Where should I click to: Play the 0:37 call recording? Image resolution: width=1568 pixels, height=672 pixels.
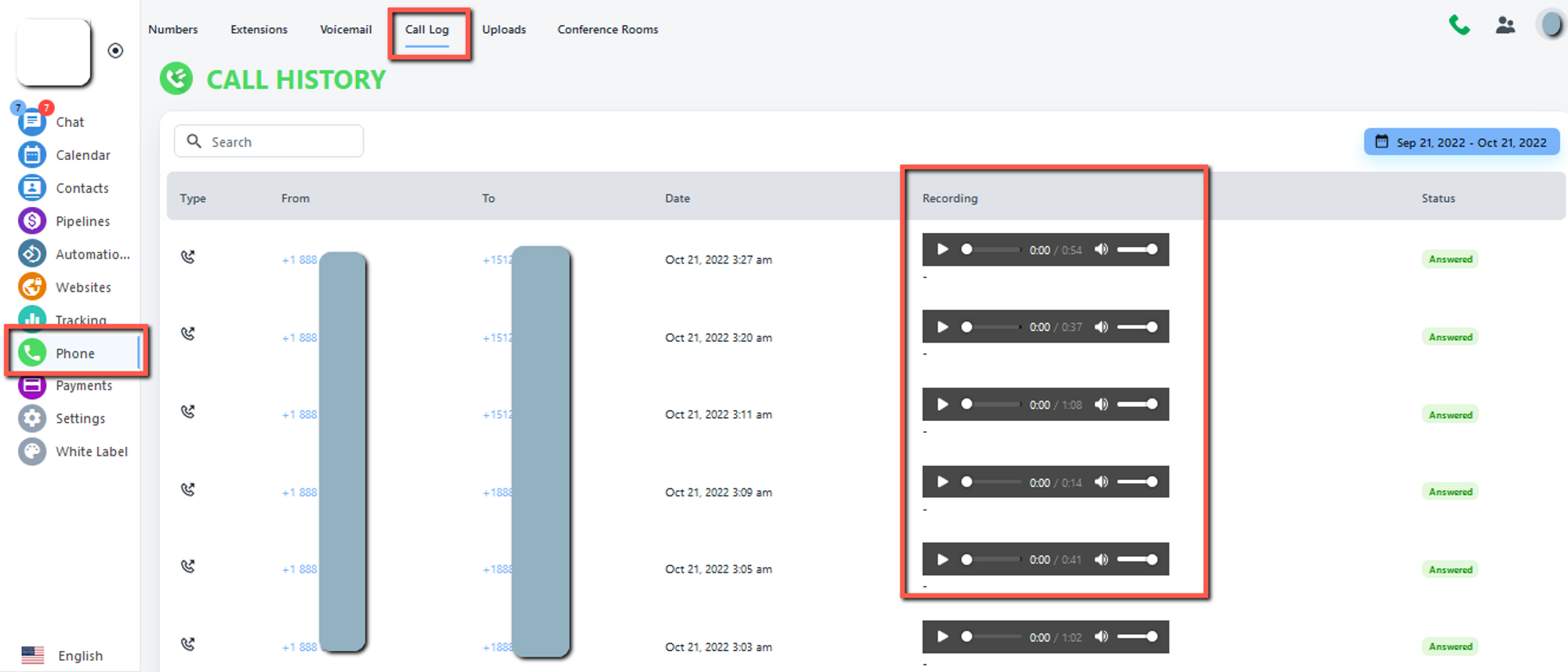point(942,327)
